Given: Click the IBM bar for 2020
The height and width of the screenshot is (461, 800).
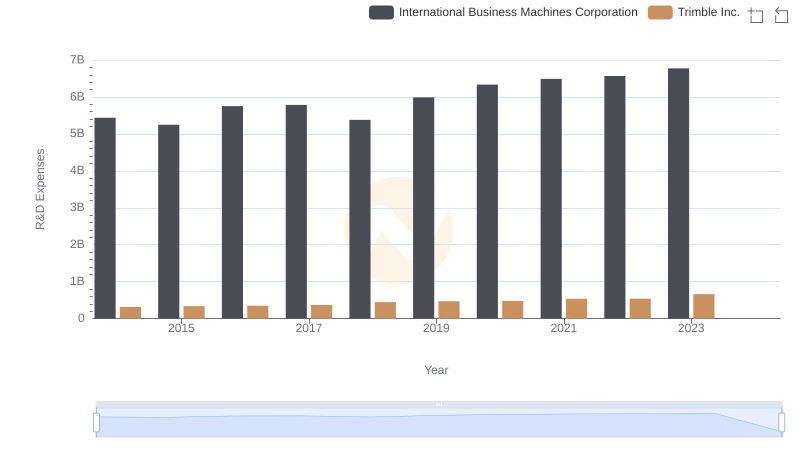Looking at the screenshot, I should 487,201.
